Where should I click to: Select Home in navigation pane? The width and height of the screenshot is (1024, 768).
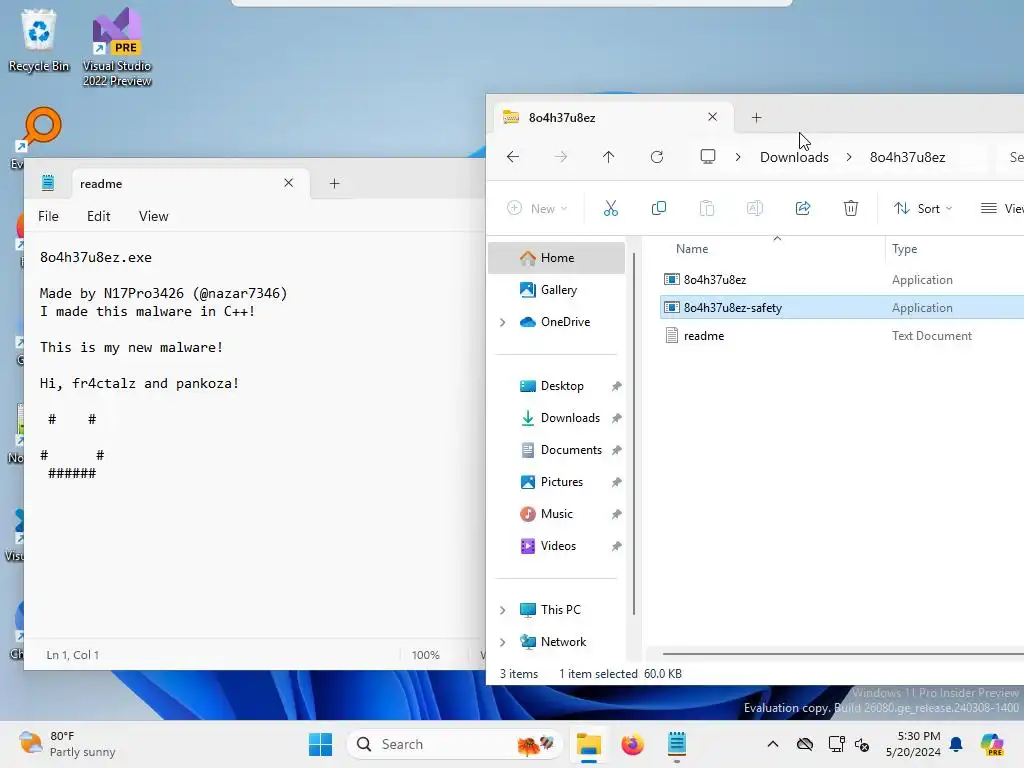pos(556,258)
